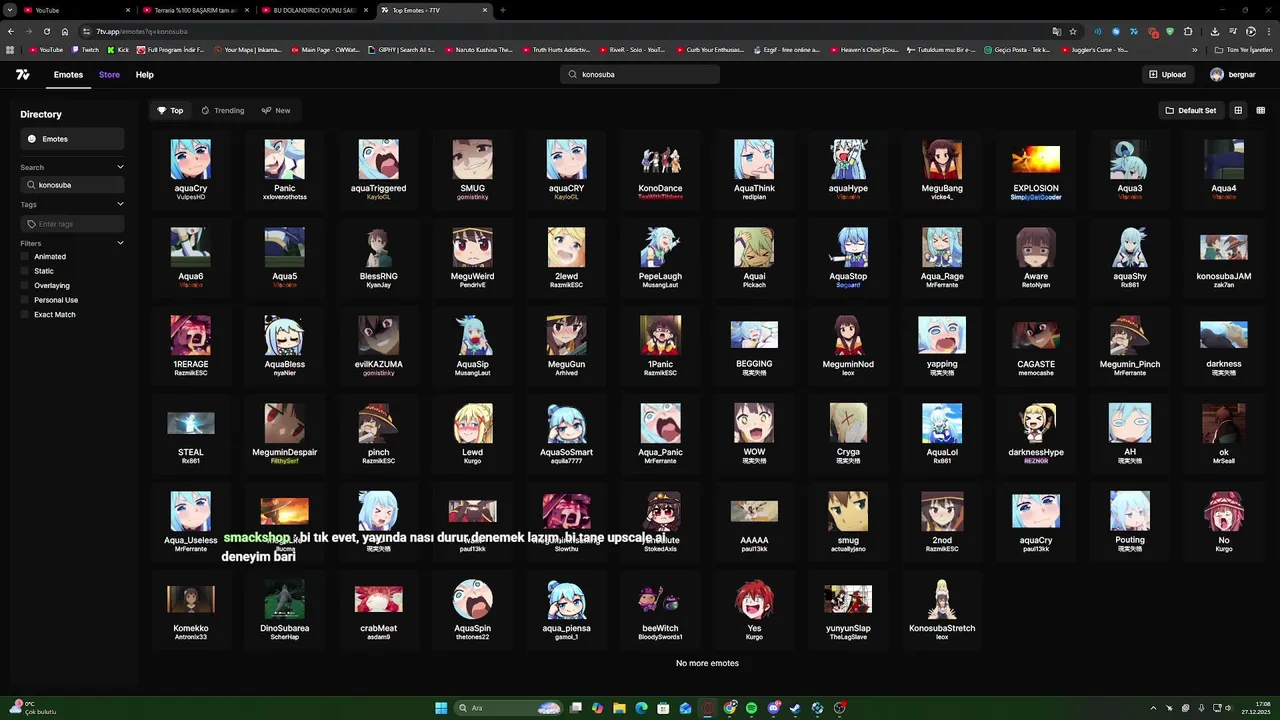This screenshot has height=720, width=1280.
Task: Open the MeguminDespair emote
Action: click(284, 432)
